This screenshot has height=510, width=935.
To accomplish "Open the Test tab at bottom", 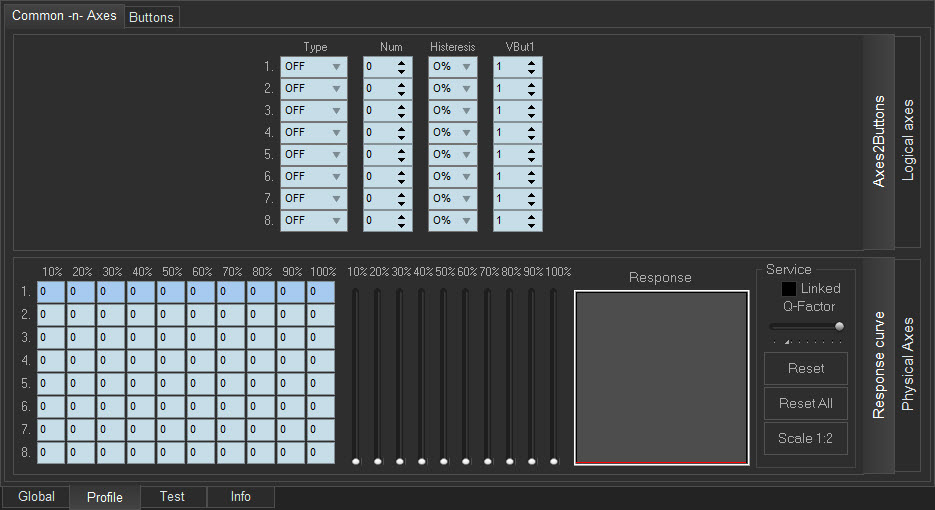I will (x=172, y=496).
